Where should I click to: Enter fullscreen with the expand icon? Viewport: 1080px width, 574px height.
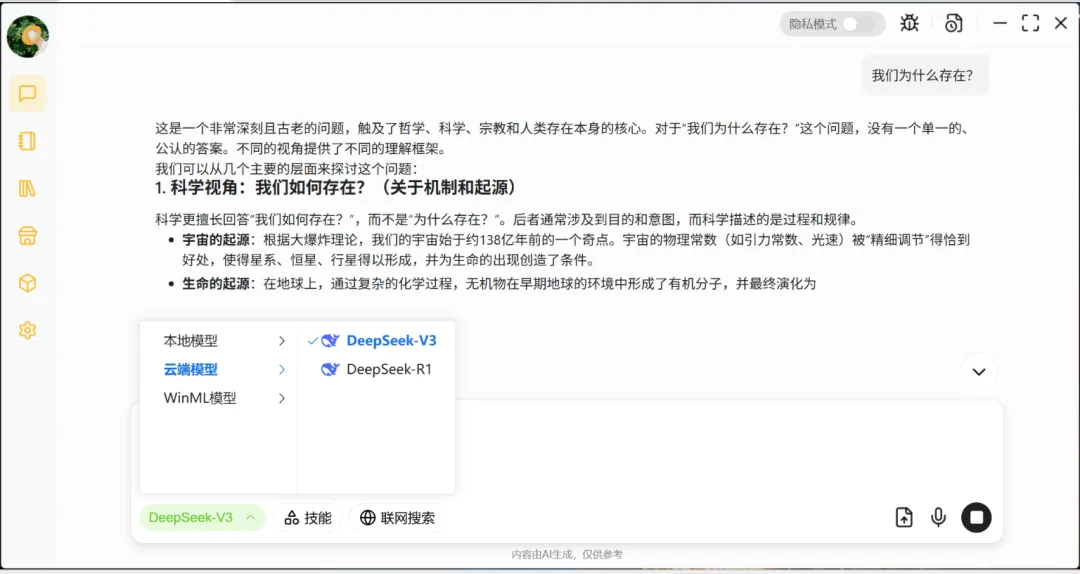(1030, 23)
